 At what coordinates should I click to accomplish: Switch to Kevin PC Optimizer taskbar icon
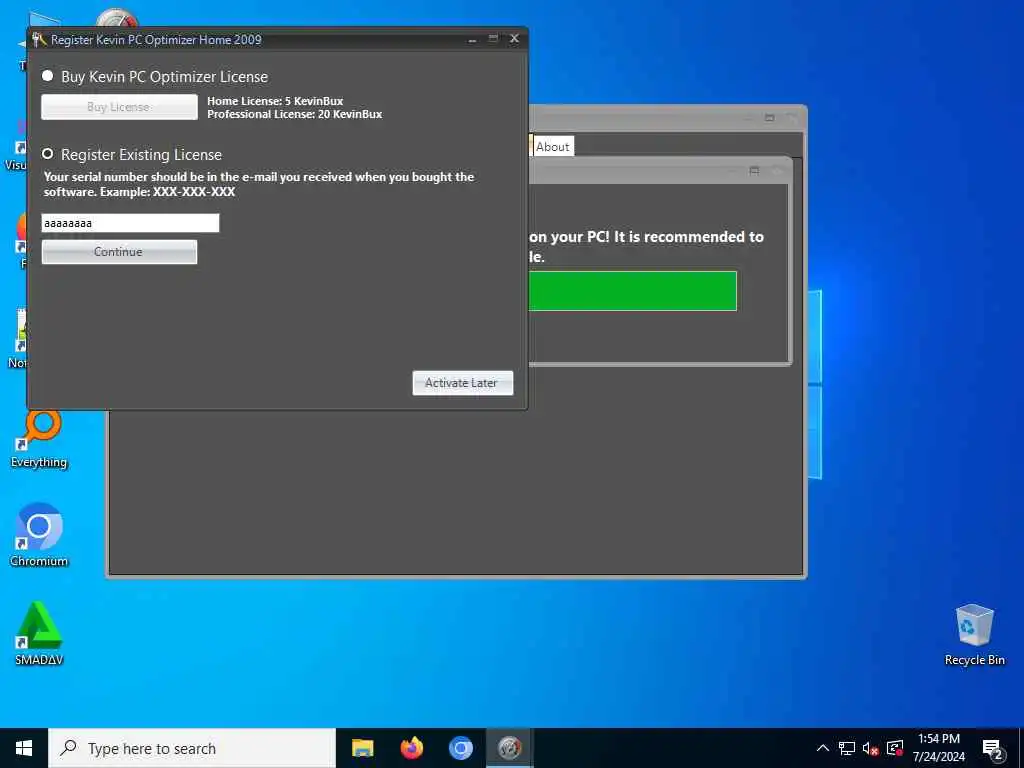click(509, 748)
